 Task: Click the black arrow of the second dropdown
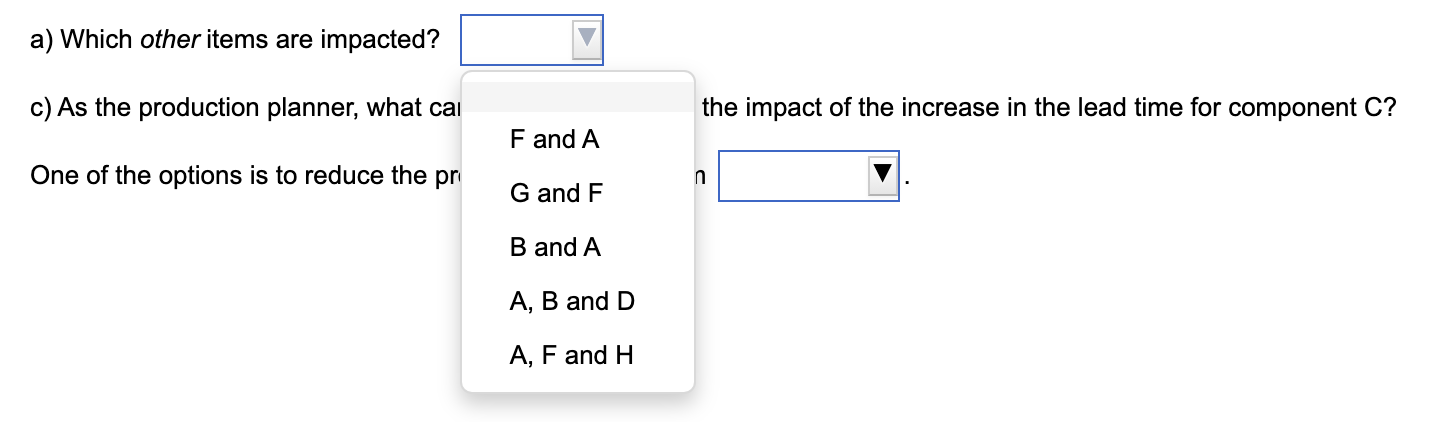[881, 176]
